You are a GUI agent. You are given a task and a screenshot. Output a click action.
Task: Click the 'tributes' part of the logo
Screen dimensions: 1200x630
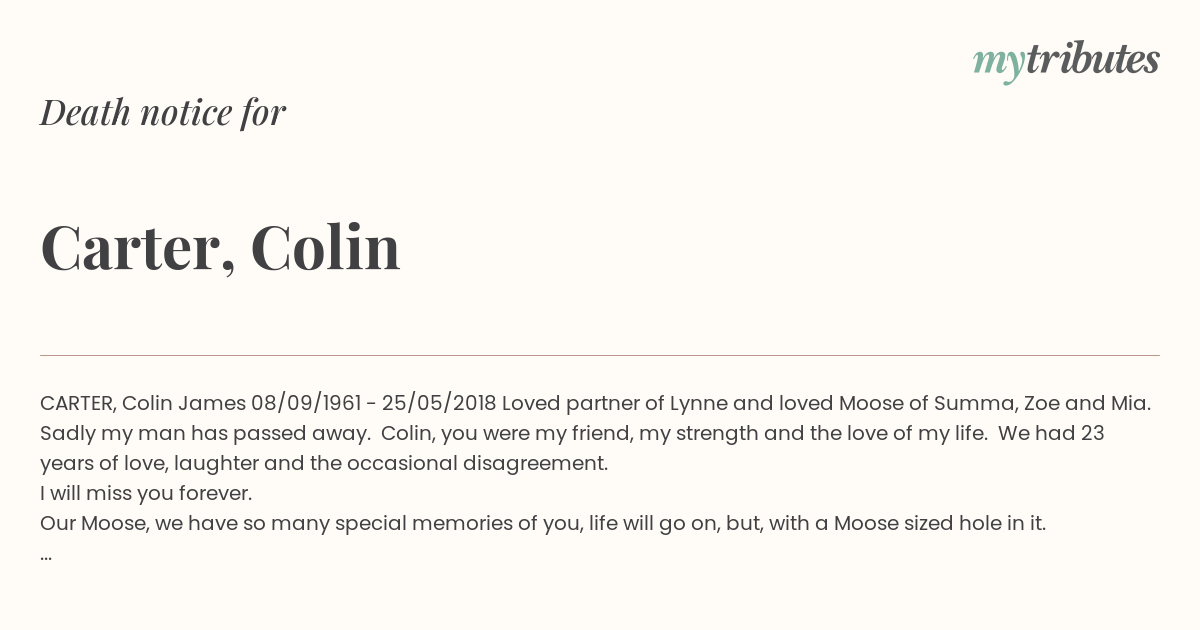tap(1092, 60)
